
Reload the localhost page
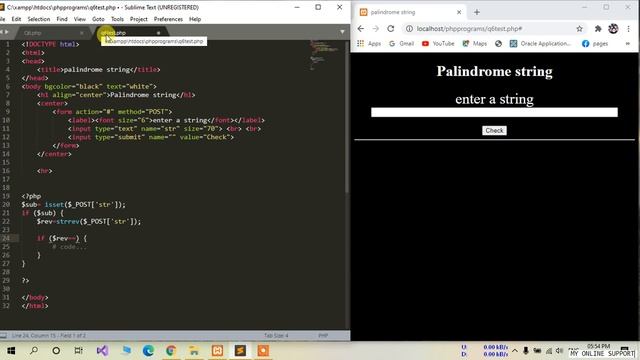pos(391,29)
